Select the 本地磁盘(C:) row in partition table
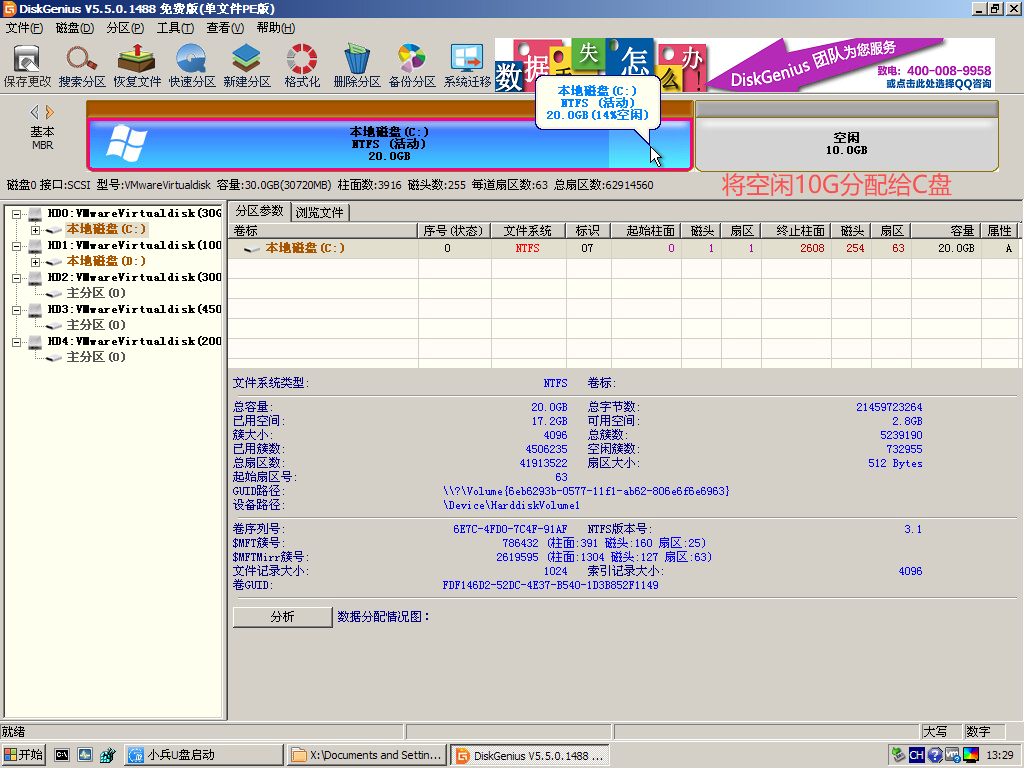This screenshot has height=768, width=1024. point(305,248)
